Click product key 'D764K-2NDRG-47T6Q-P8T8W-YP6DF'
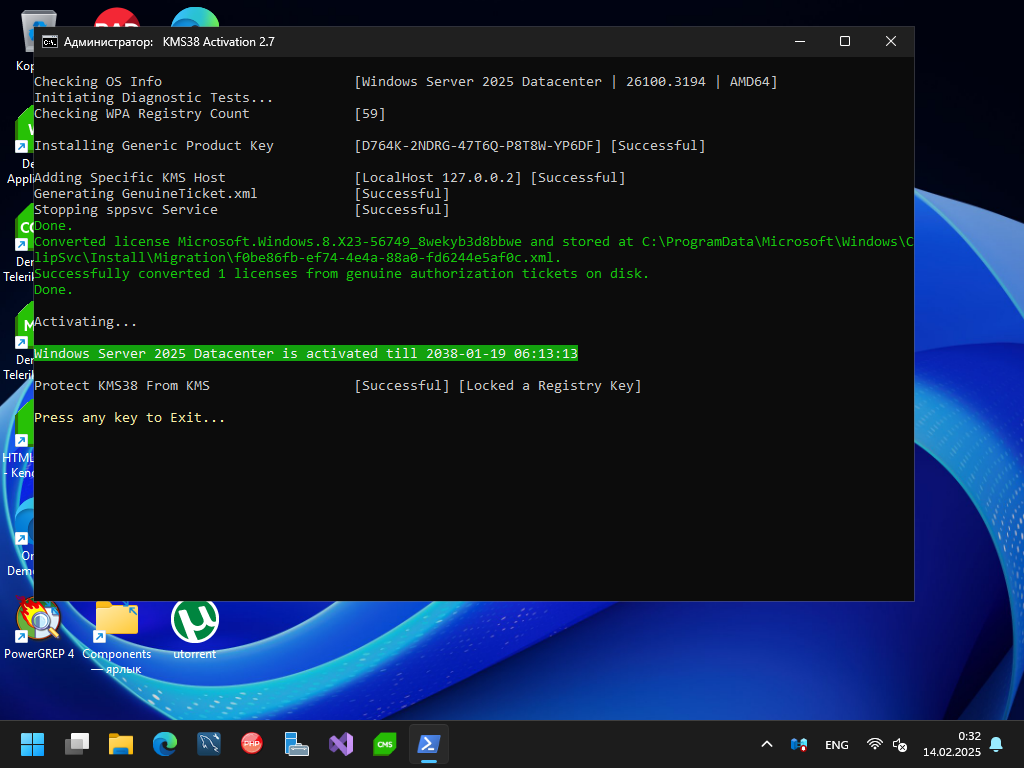This screenshot has width=1024, height=768. click(478, 146)
